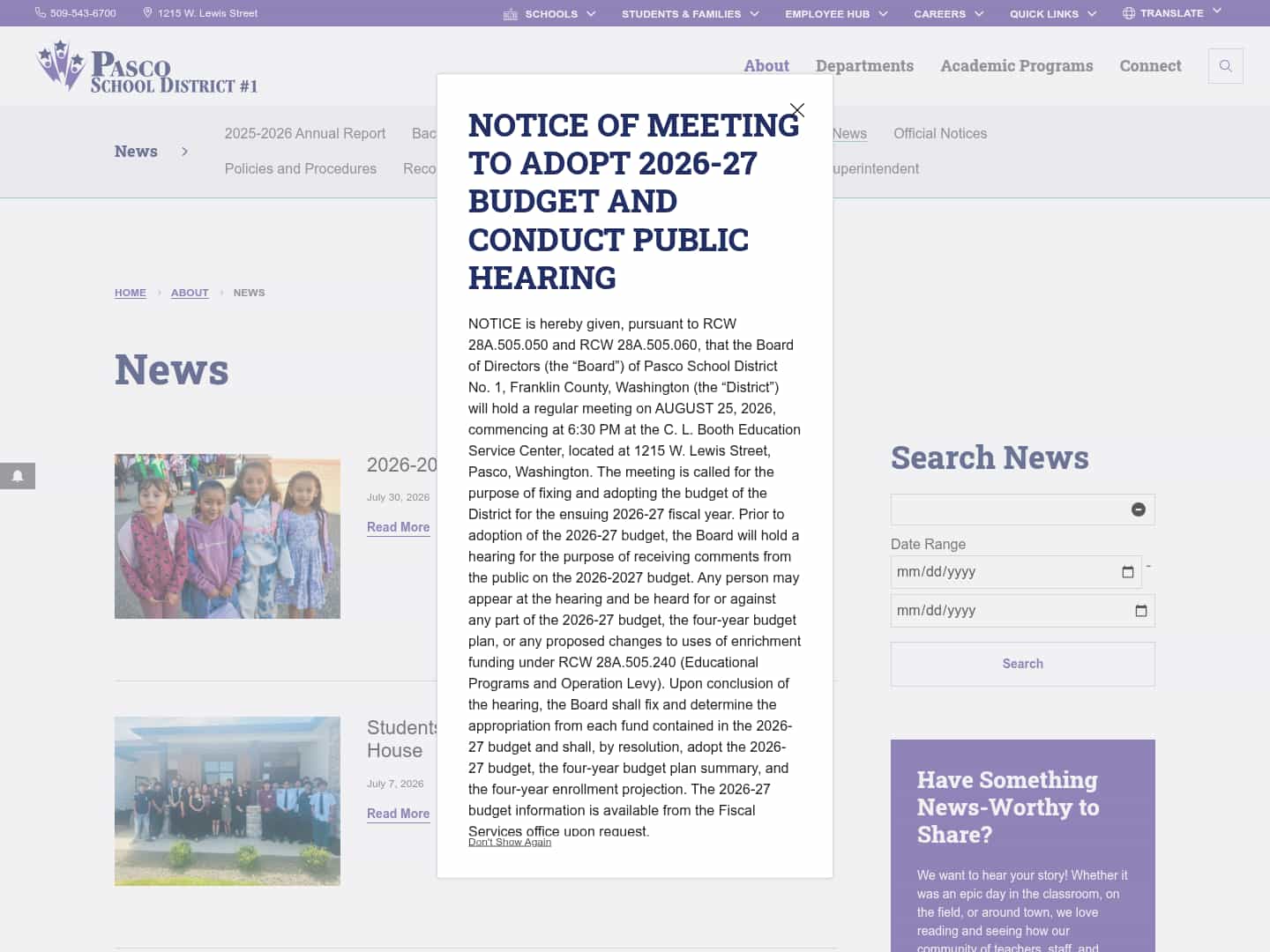
Task: Expand the Quick Links chevron
Action: point(1092,13)
